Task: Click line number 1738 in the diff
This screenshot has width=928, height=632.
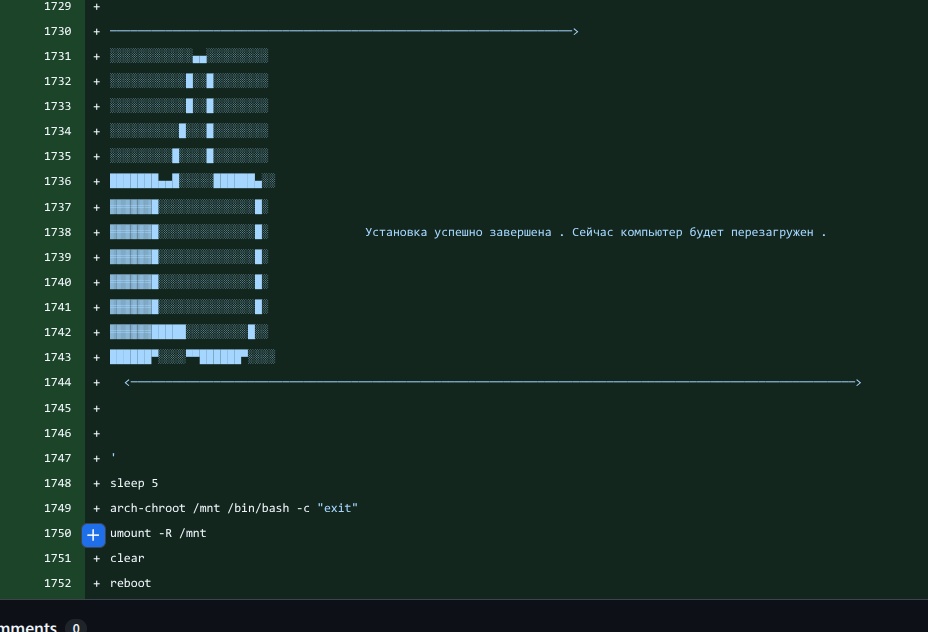Action: [57, 233]
